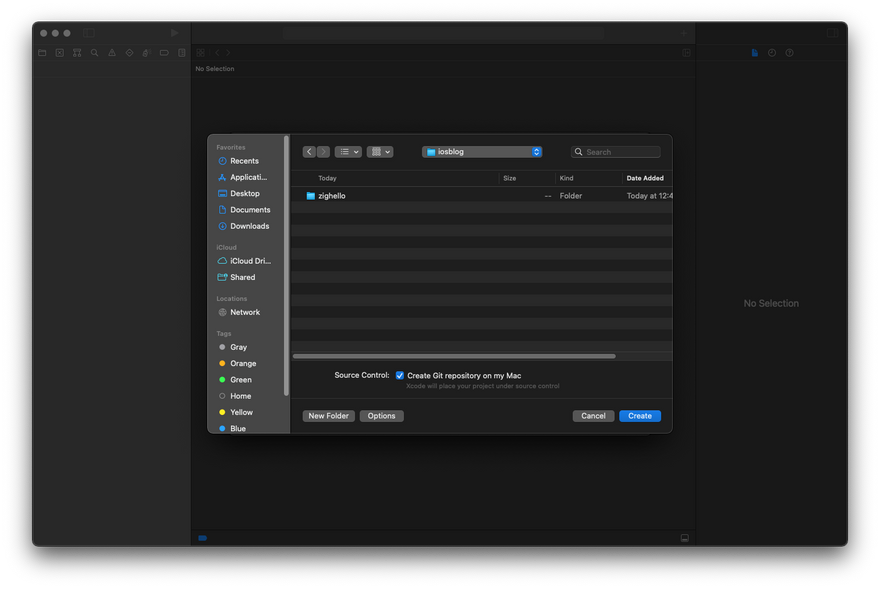This screenshot has height=589, width=880.
Task: Sort by the Kind column header
Action: pyautogui.click(x=567, y=178)
